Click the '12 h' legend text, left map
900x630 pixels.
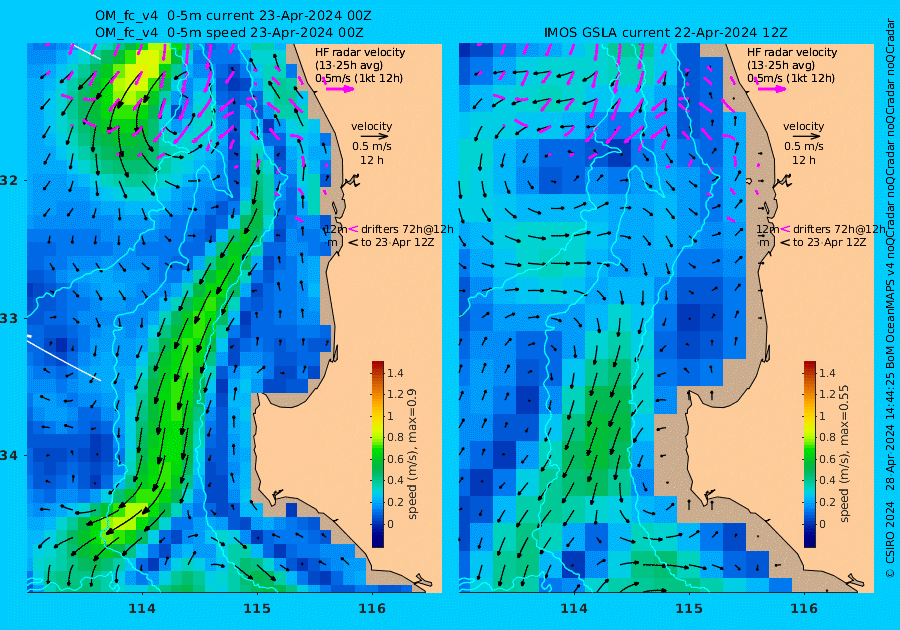(371, 160)
